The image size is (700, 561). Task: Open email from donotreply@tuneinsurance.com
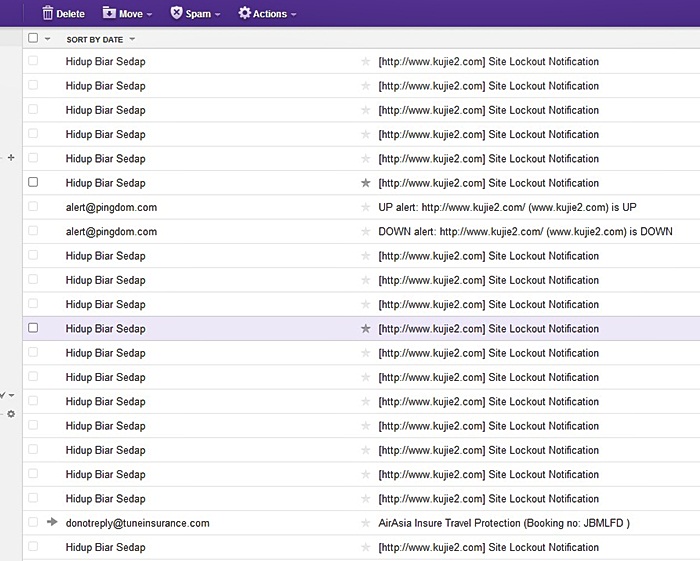137,523
